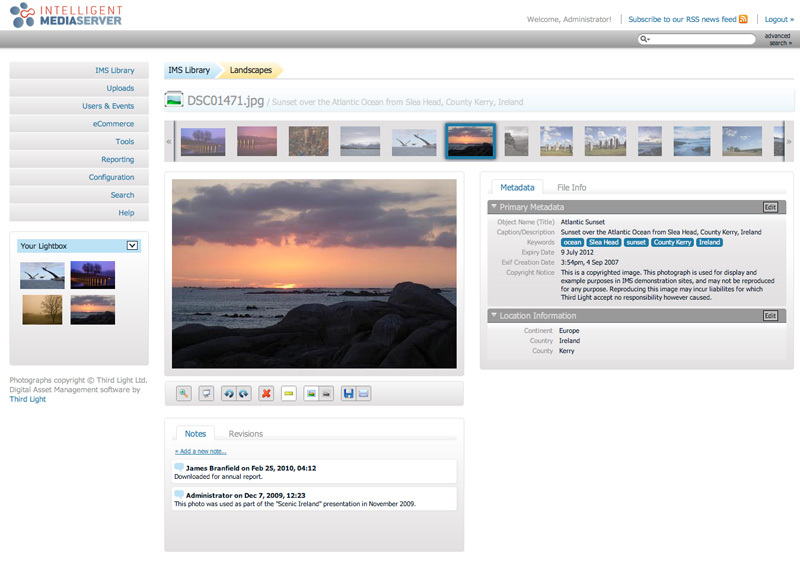800x575 pixels.
Task: Select the pink lake thumbnail in filmstrip
Action: point(257,141)
